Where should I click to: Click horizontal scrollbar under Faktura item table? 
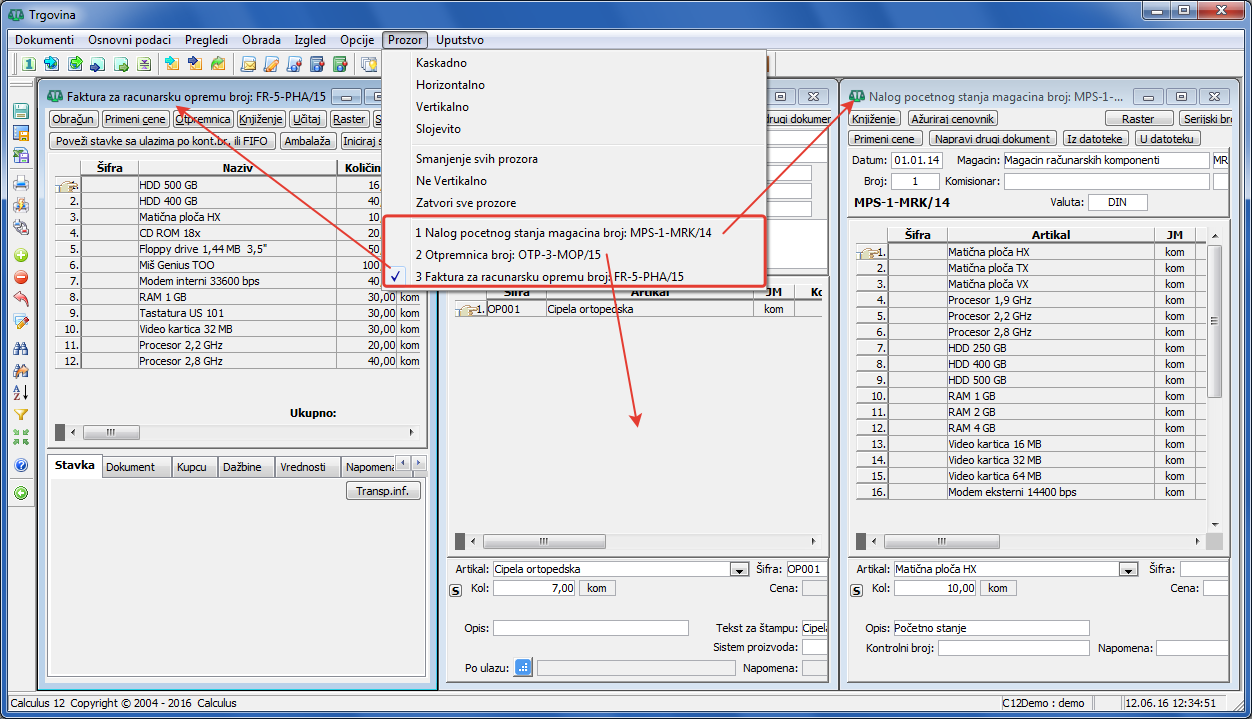point(240,433)
